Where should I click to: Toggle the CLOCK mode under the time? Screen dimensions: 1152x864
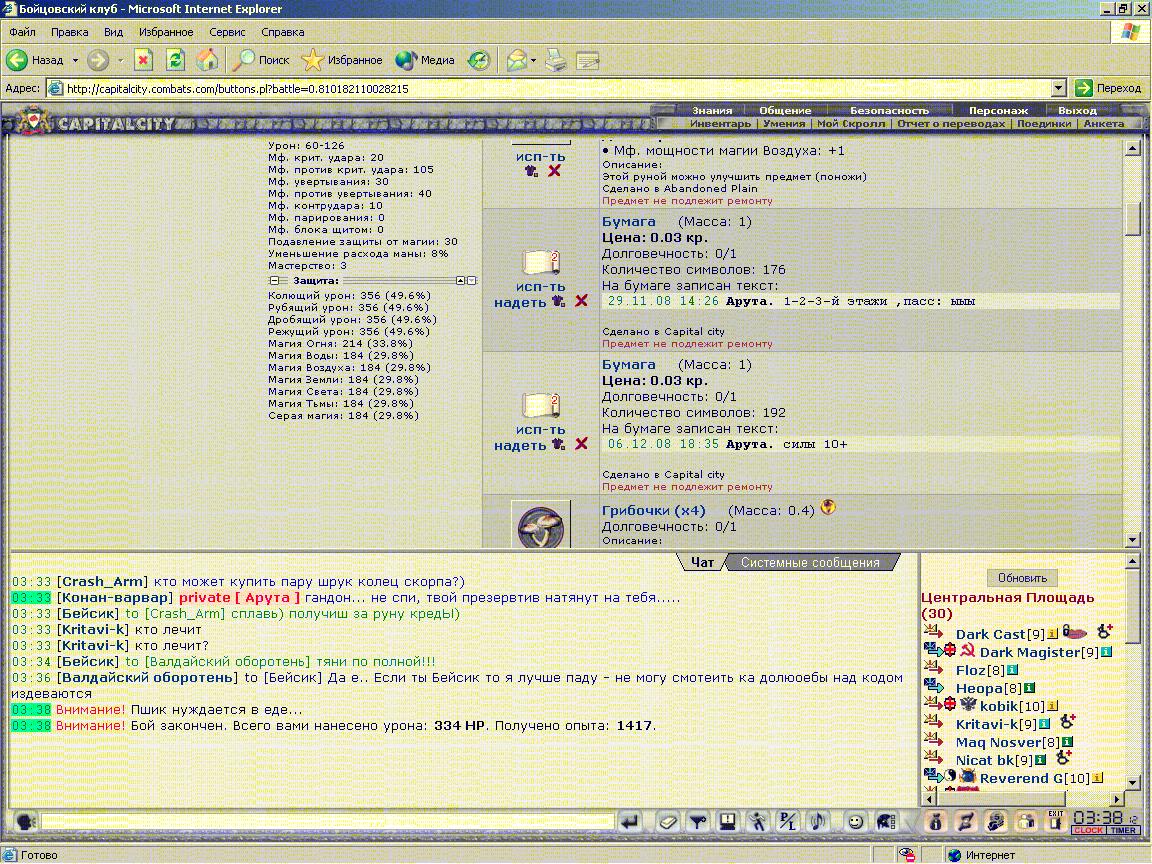point(1088,830)
